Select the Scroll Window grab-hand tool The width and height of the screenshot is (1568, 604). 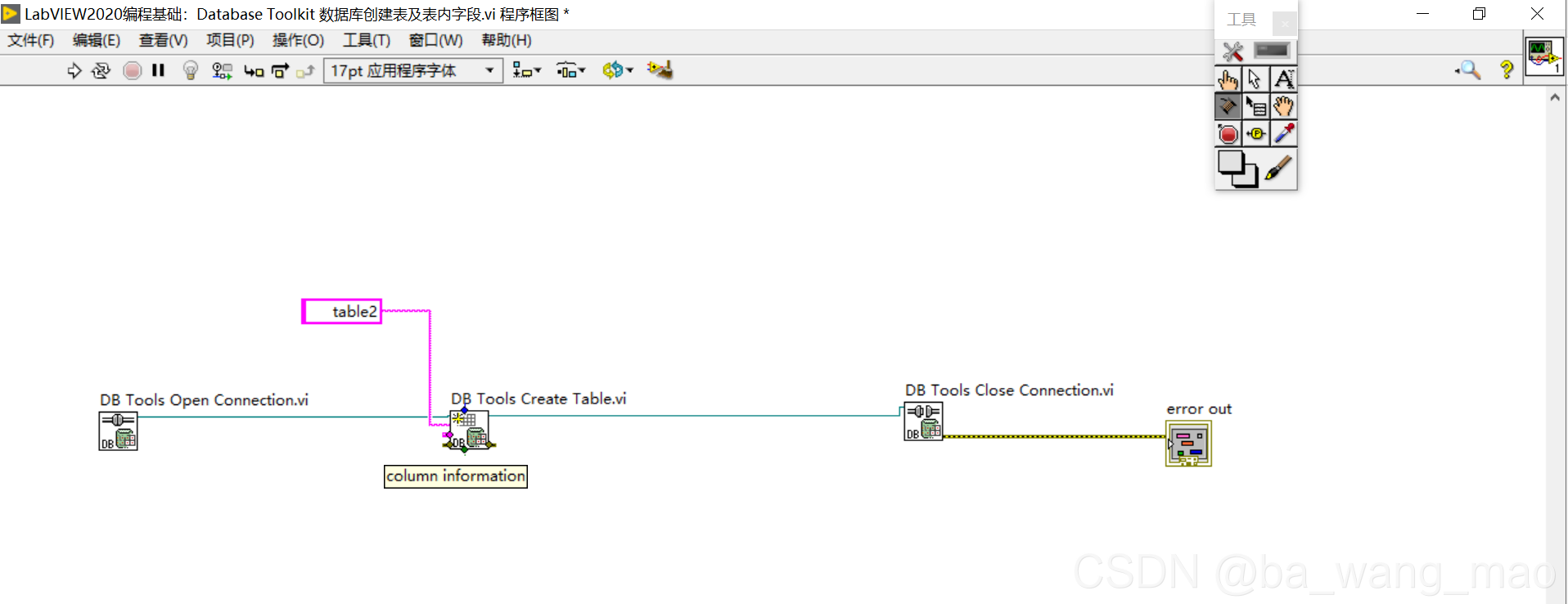click(1283, 106)
